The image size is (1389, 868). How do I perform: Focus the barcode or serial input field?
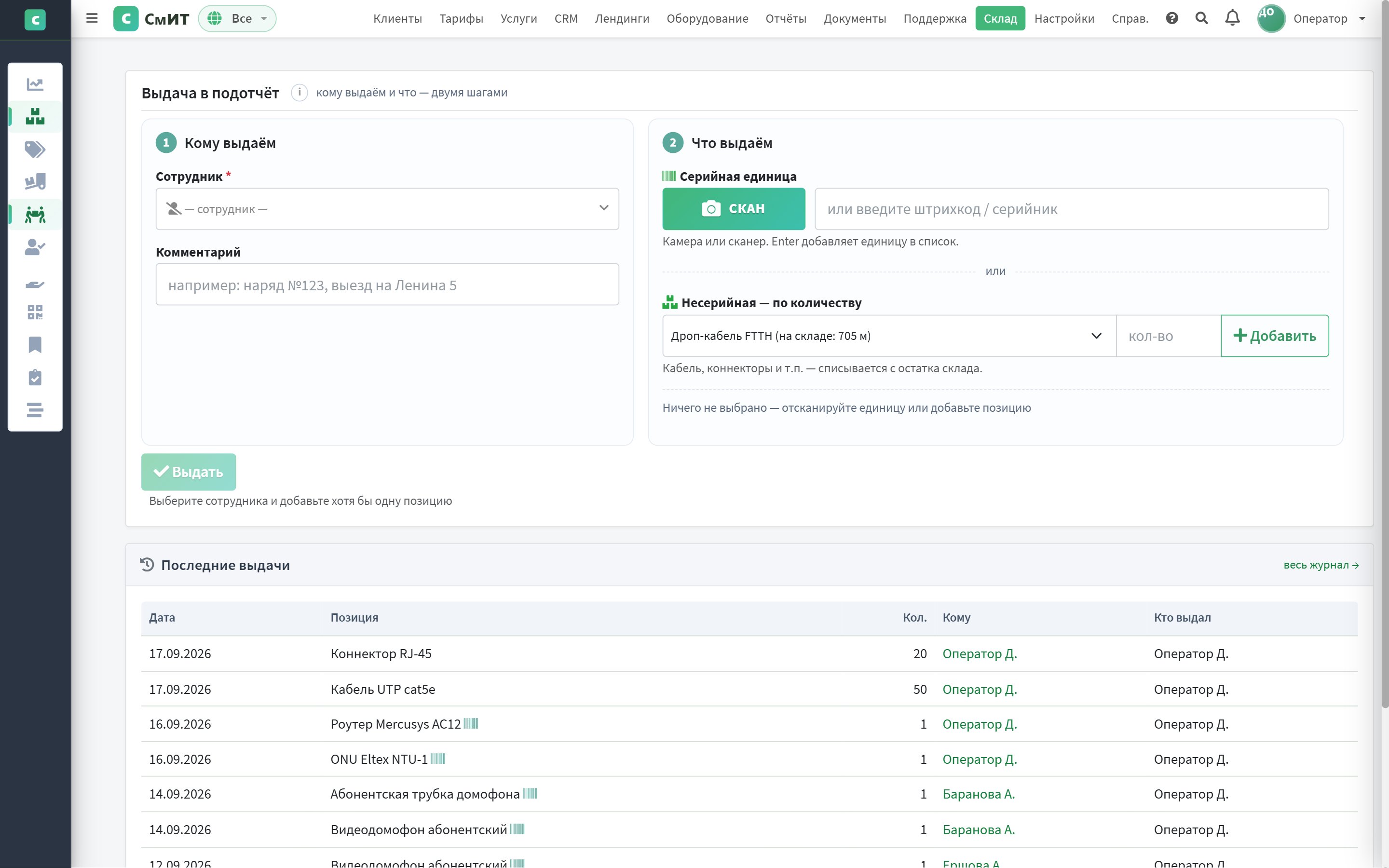coord(1072,209)
